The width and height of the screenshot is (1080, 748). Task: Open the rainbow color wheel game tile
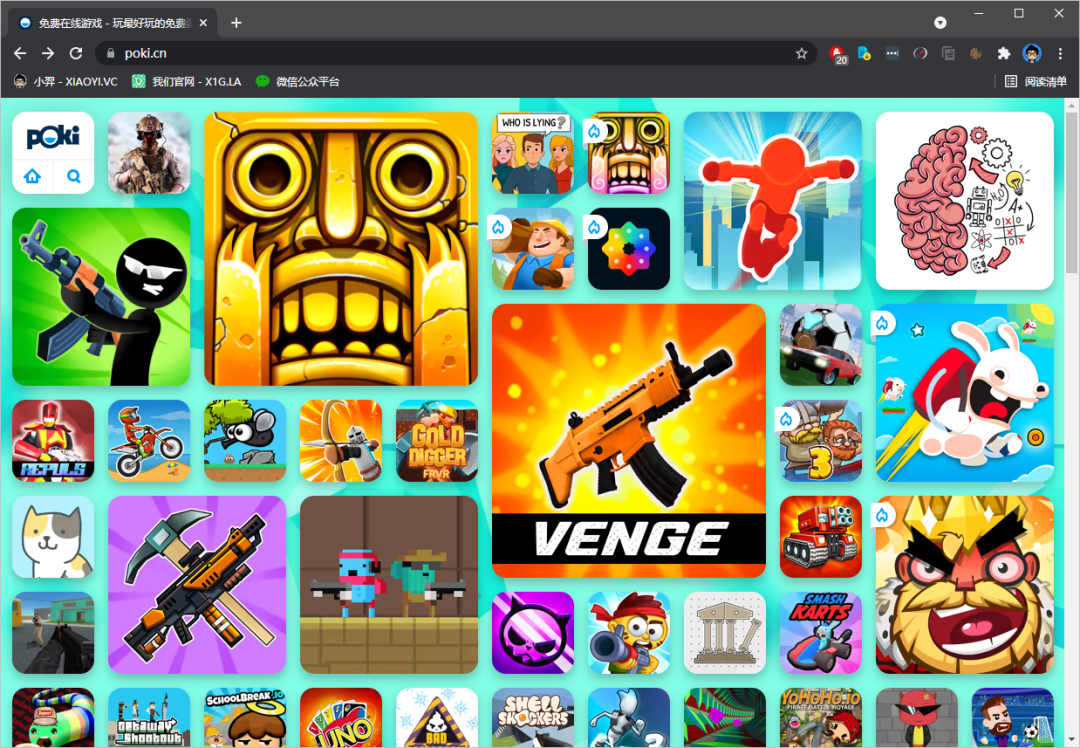coord(629,249)
